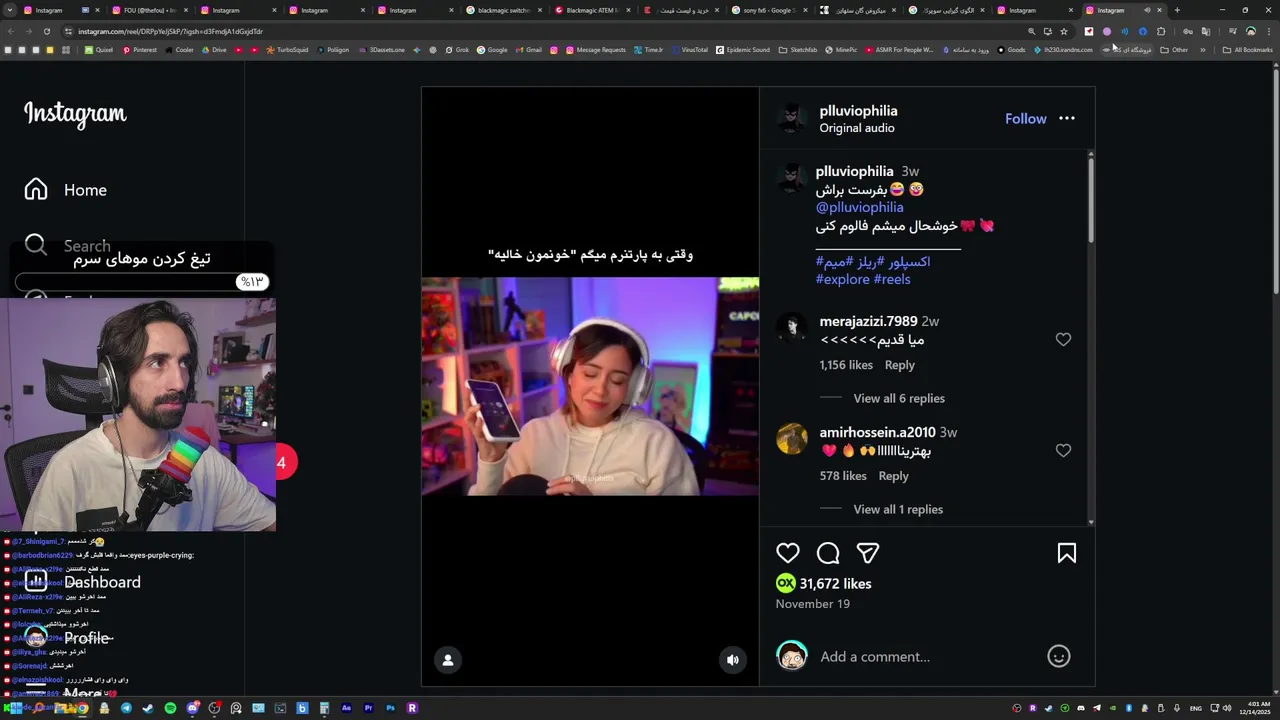Reply to amirhossein.a2010's comment
Viewport: 1280px width, 720px height.
tap(893, 476)
